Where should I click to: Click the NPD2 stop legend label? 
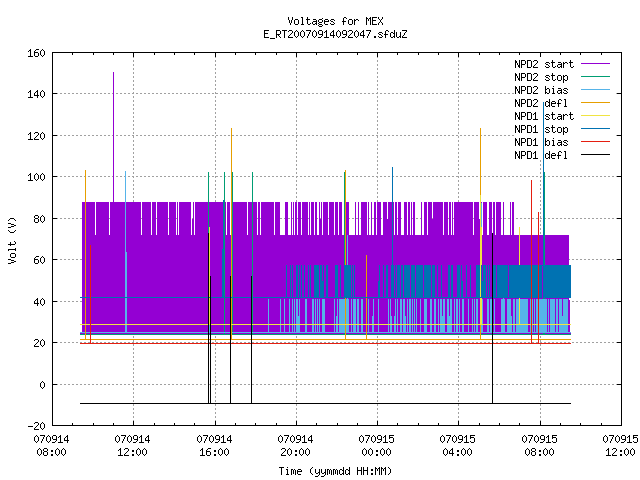pos(541,77)
